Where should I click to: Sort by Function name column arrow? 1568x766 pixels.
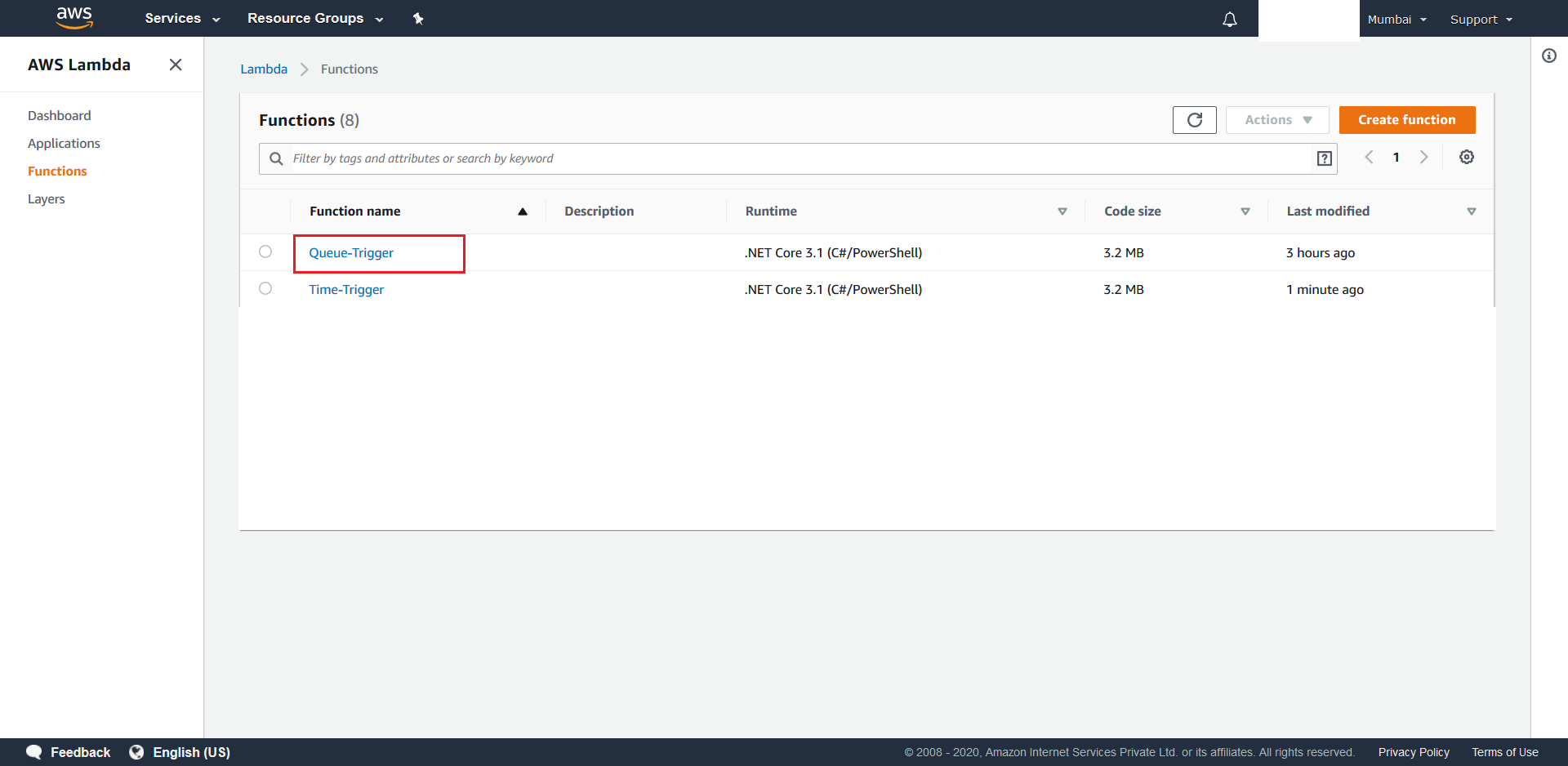523,212
